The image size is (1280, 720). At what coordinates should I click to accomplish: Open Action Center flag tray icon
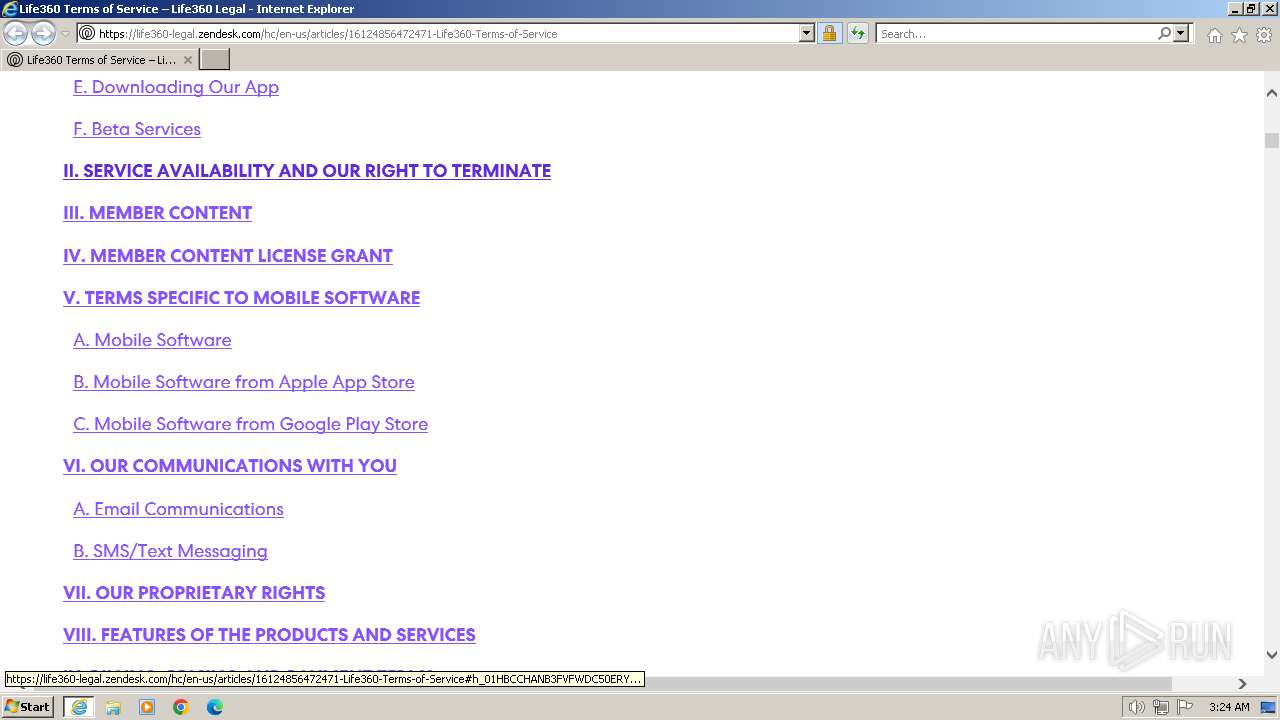click(x=1185, y=707)
